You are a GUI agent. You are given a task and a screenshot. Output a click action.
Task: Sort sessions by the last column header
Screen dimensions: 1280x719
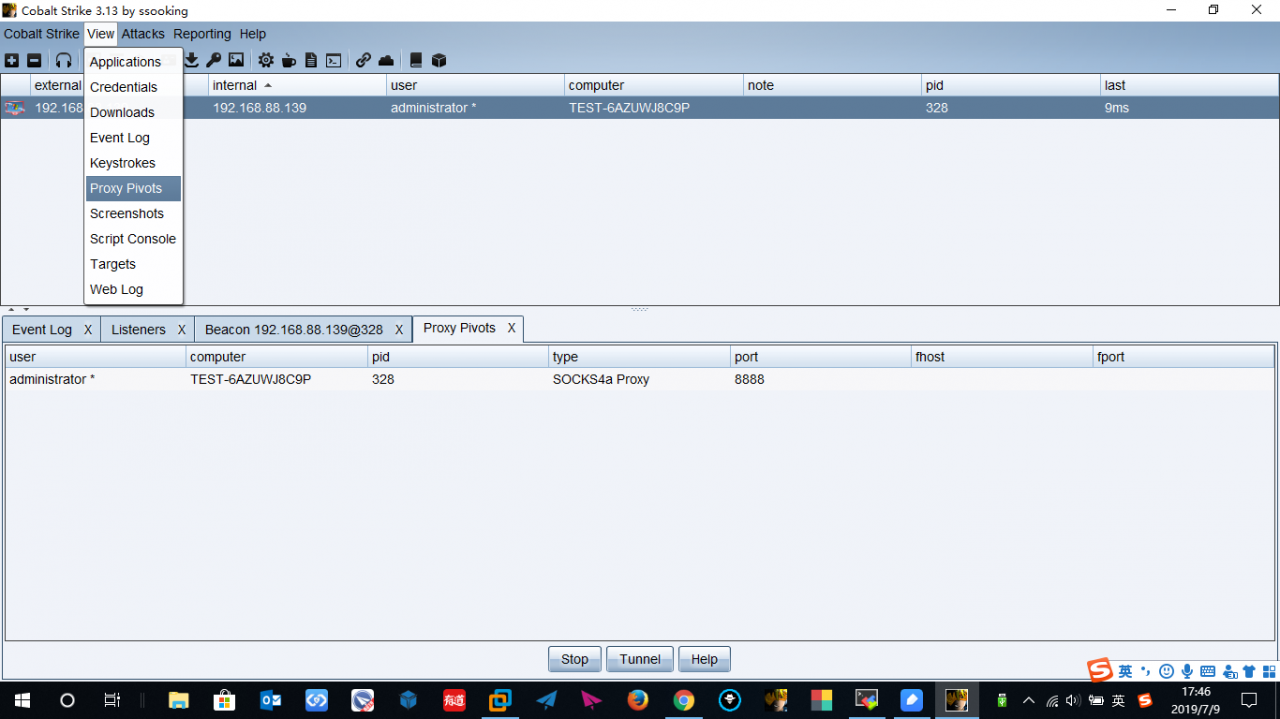[x=1189, y=85]
